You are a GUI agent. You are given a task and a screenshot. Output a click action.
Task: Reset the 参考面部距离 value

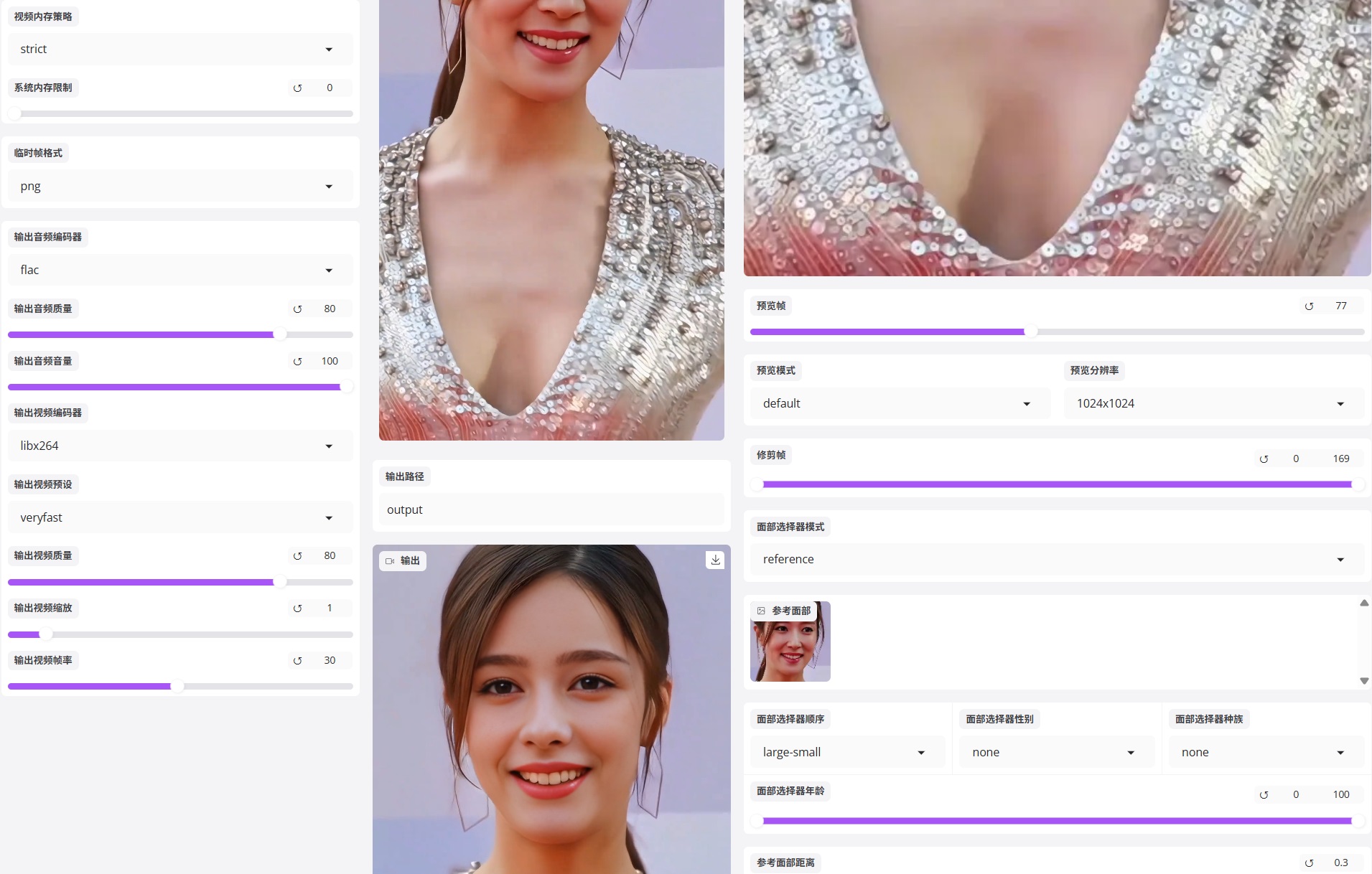[x=1309, y=863]
